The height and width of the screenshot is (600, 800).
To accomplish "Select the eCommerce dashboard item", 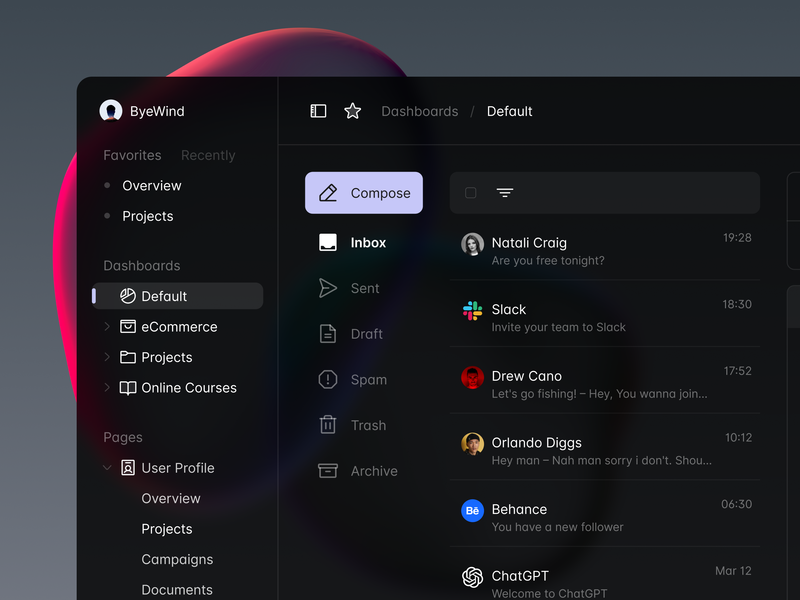I will click(178, 327).
